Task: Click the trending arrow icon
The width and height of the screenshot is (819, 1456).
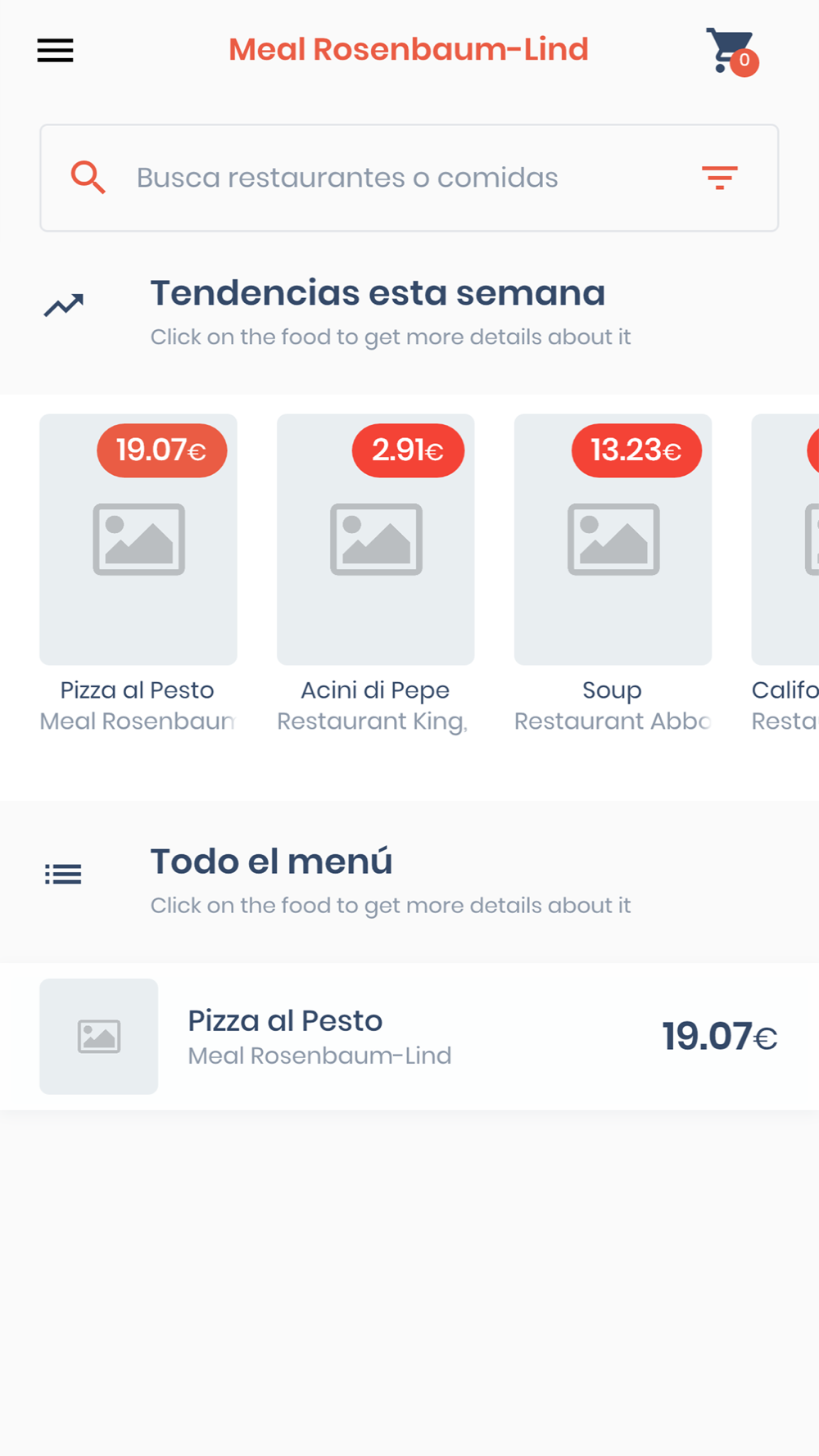Action: pos(64,305)
